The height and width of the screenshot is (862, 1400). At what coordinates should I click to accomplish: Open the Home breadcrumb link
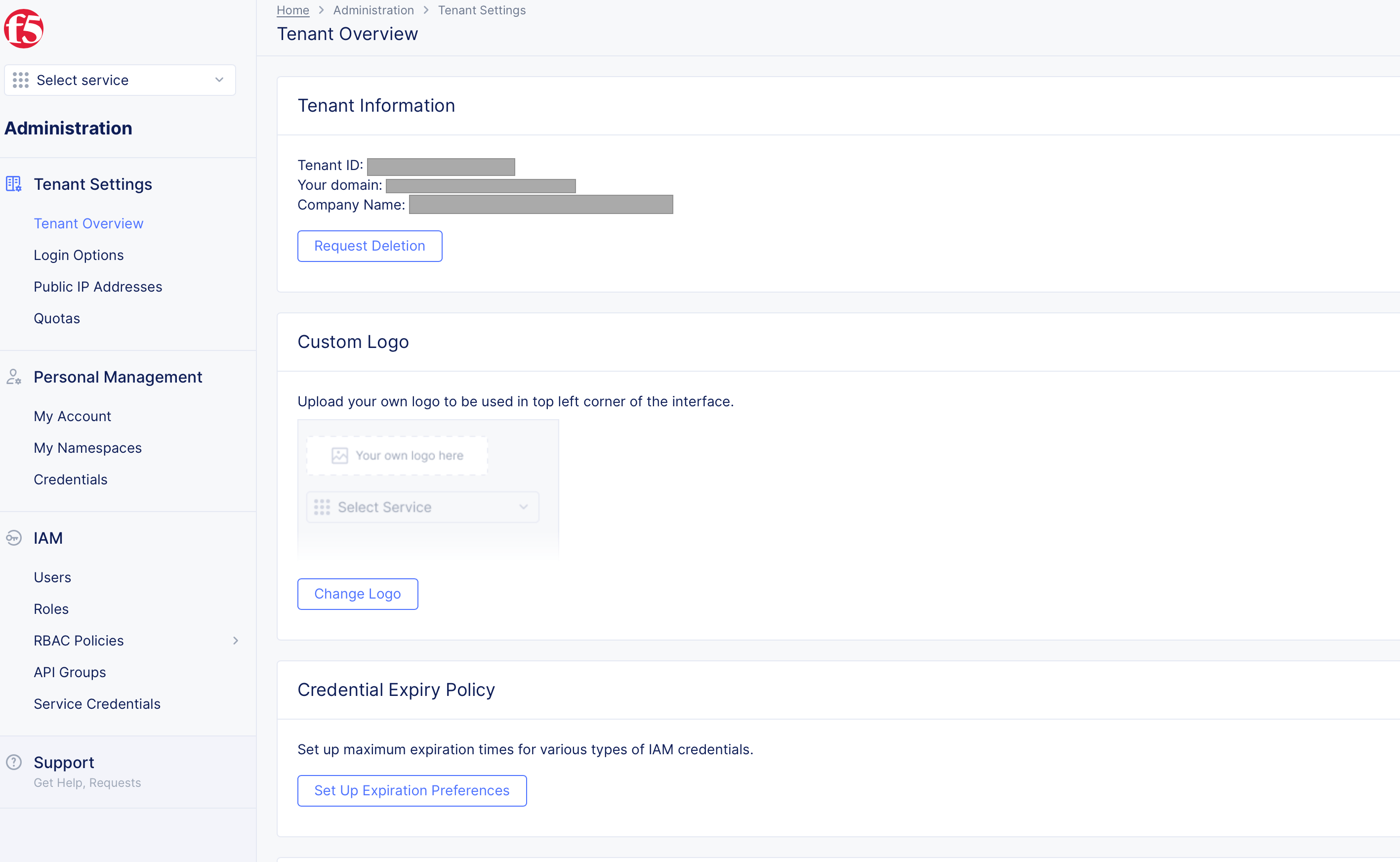pyautogui.click(x=292, y=10)
